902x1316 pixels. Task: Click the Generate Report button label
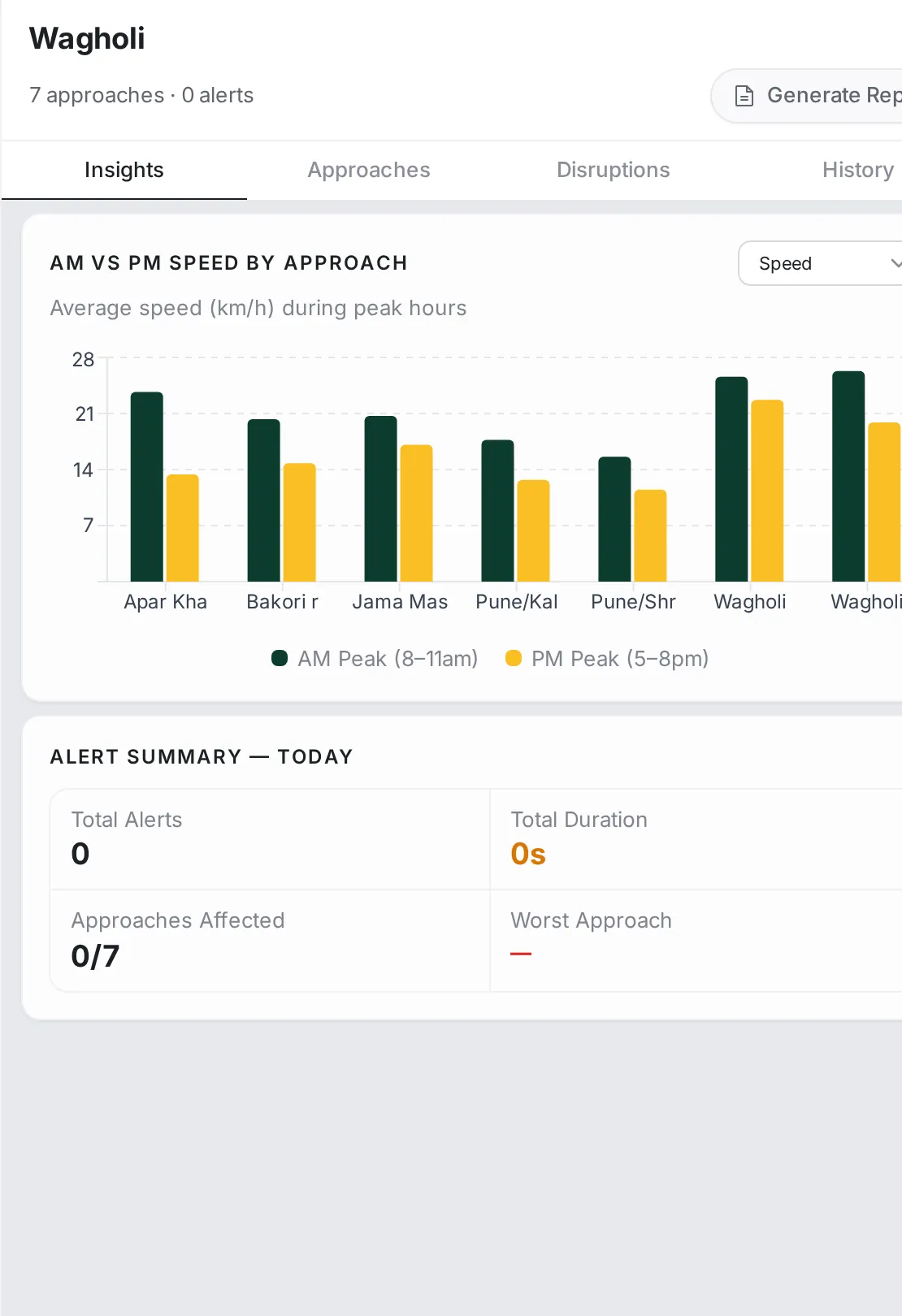pyautogui.click(x=834, y=96)
